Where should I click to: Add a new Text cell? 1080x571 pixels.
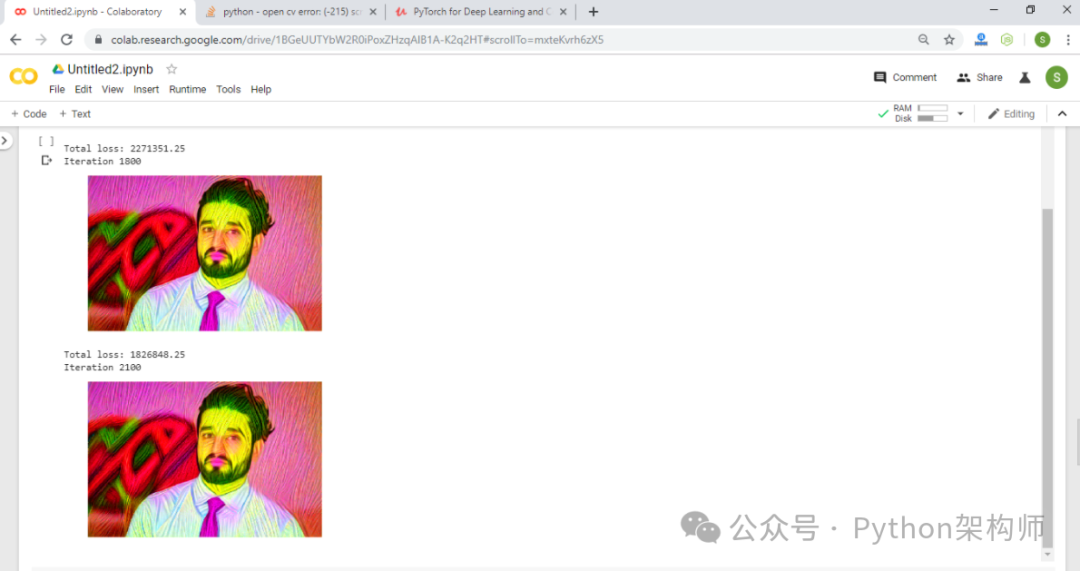point(75,114)
